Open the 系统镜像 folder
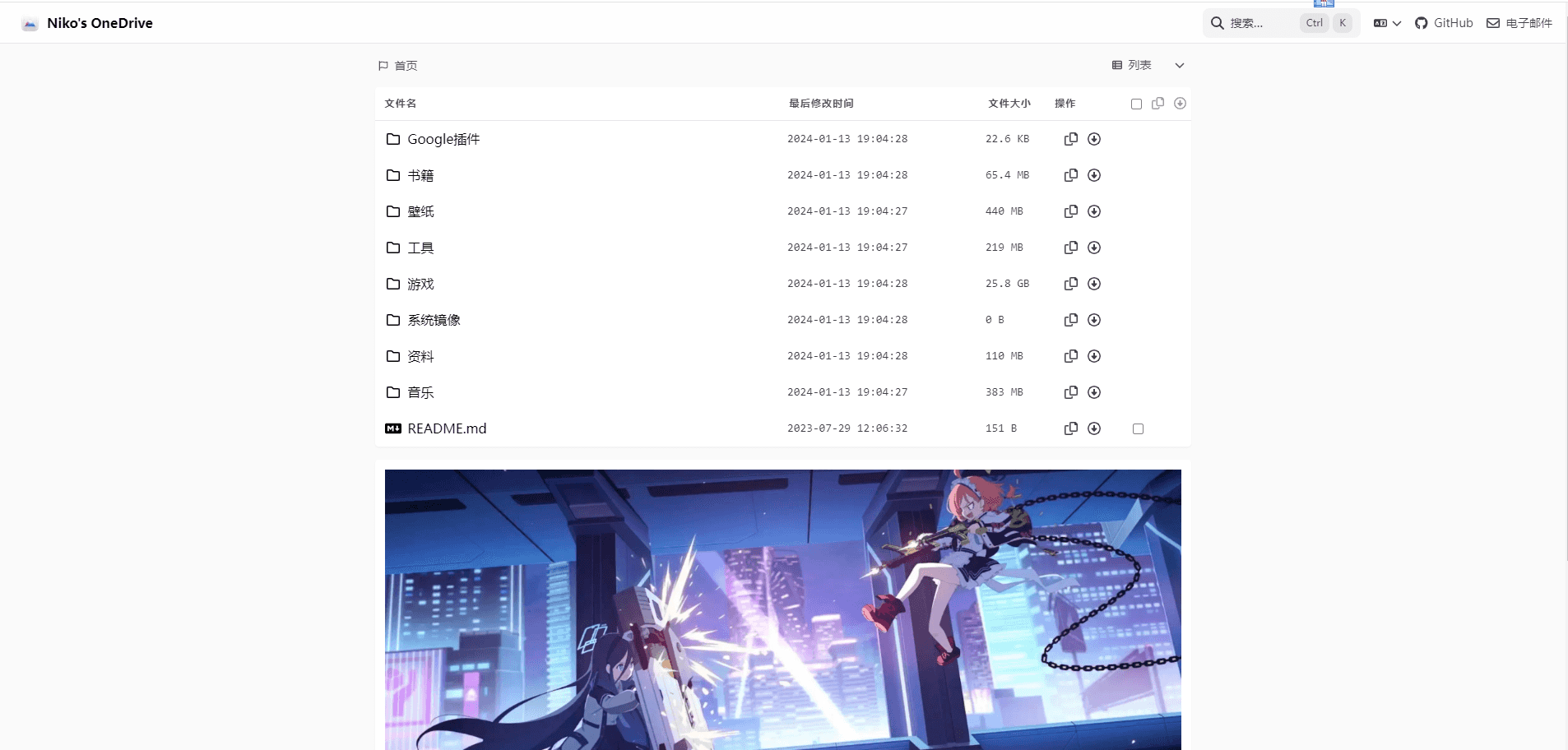 click(423, 320)
